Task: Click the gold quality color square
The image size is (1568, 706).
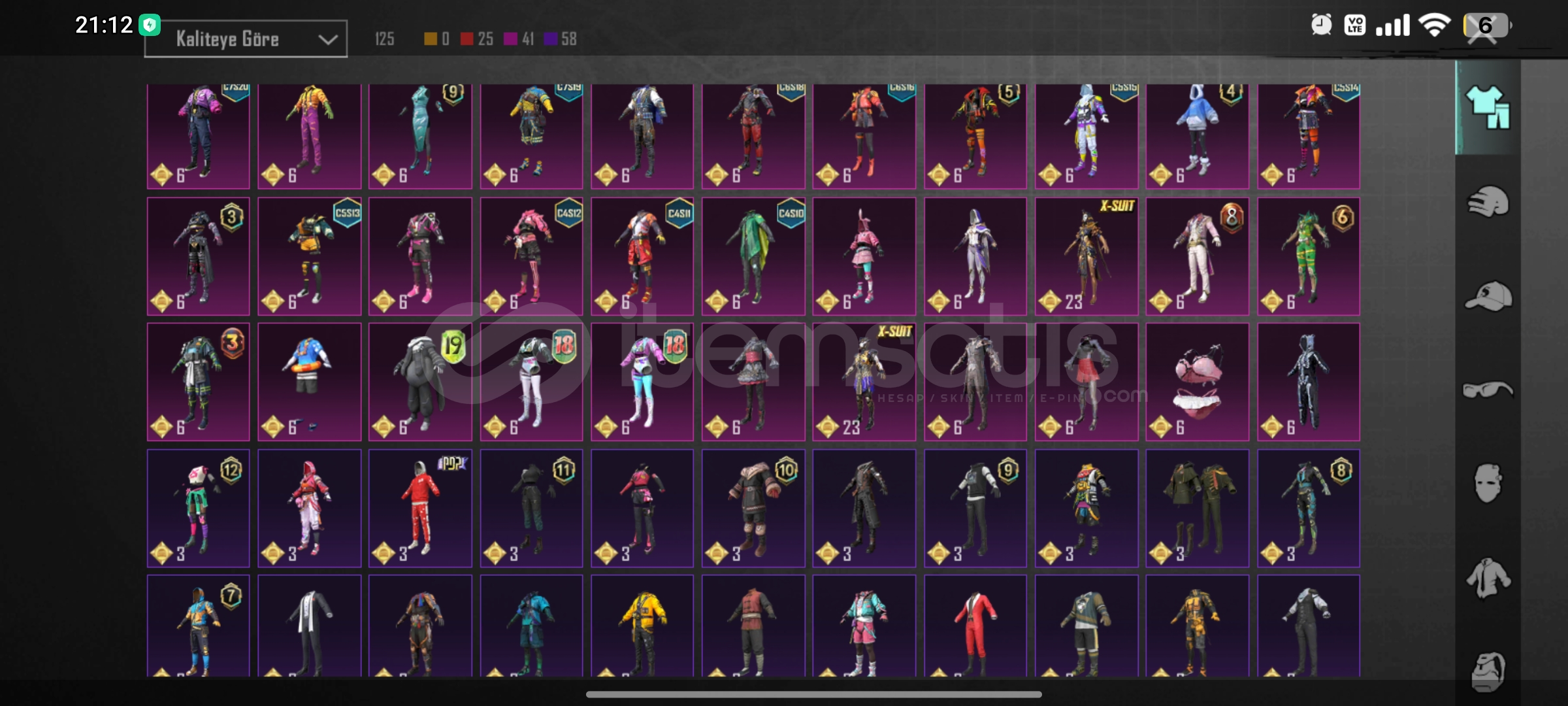Action: (430, 39)
